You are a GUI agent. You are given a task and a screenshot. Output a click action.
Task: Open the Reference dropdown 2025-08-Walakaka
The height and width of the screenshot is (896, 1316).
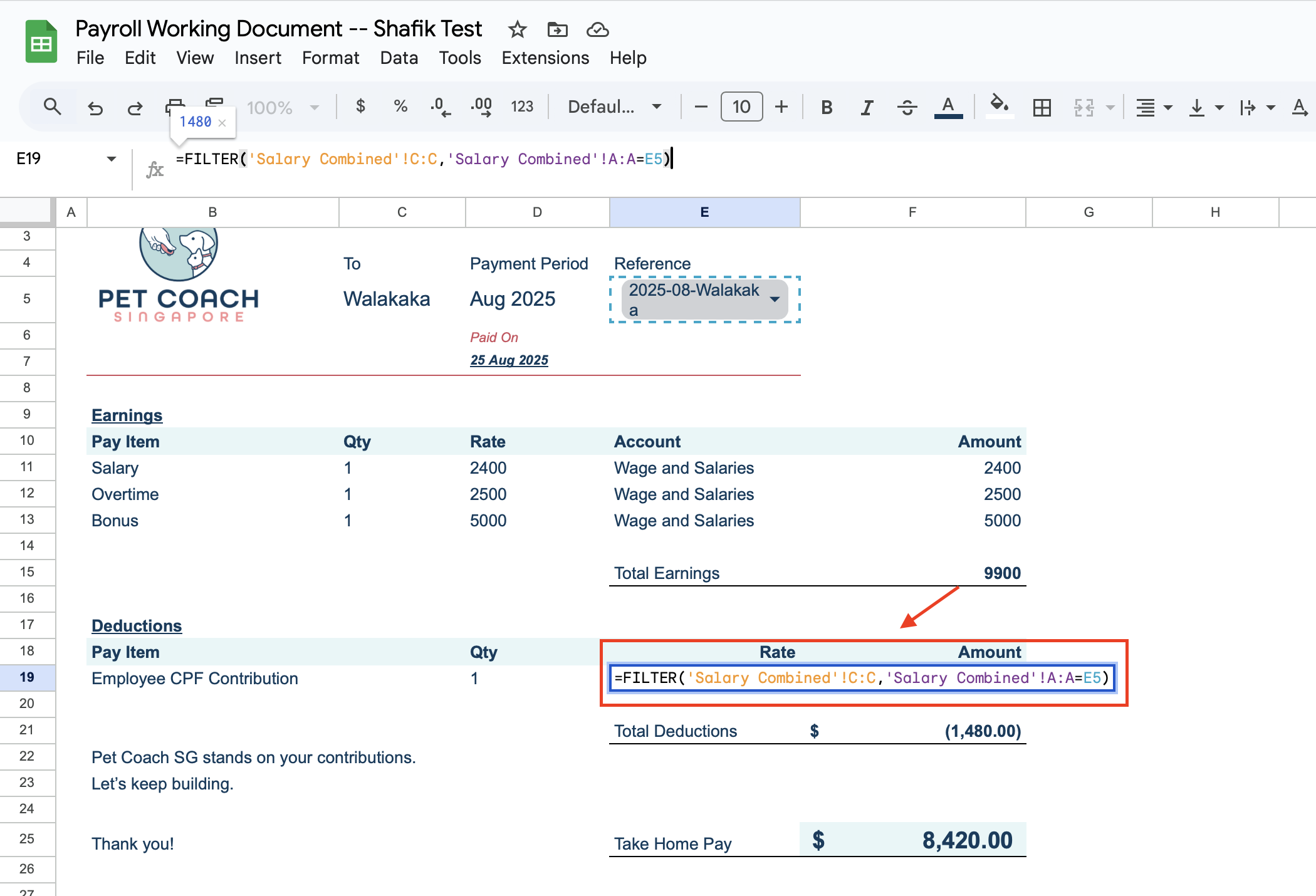(x=705, y=300)
